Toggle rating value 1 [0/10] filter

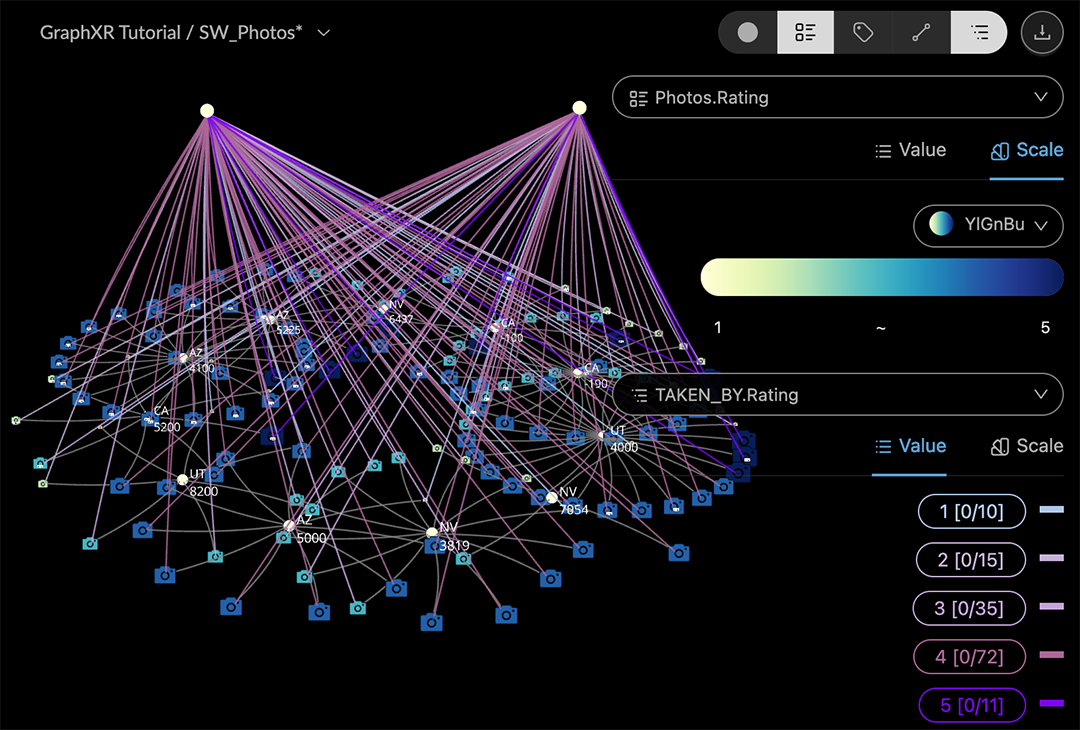tap(971, 513)
